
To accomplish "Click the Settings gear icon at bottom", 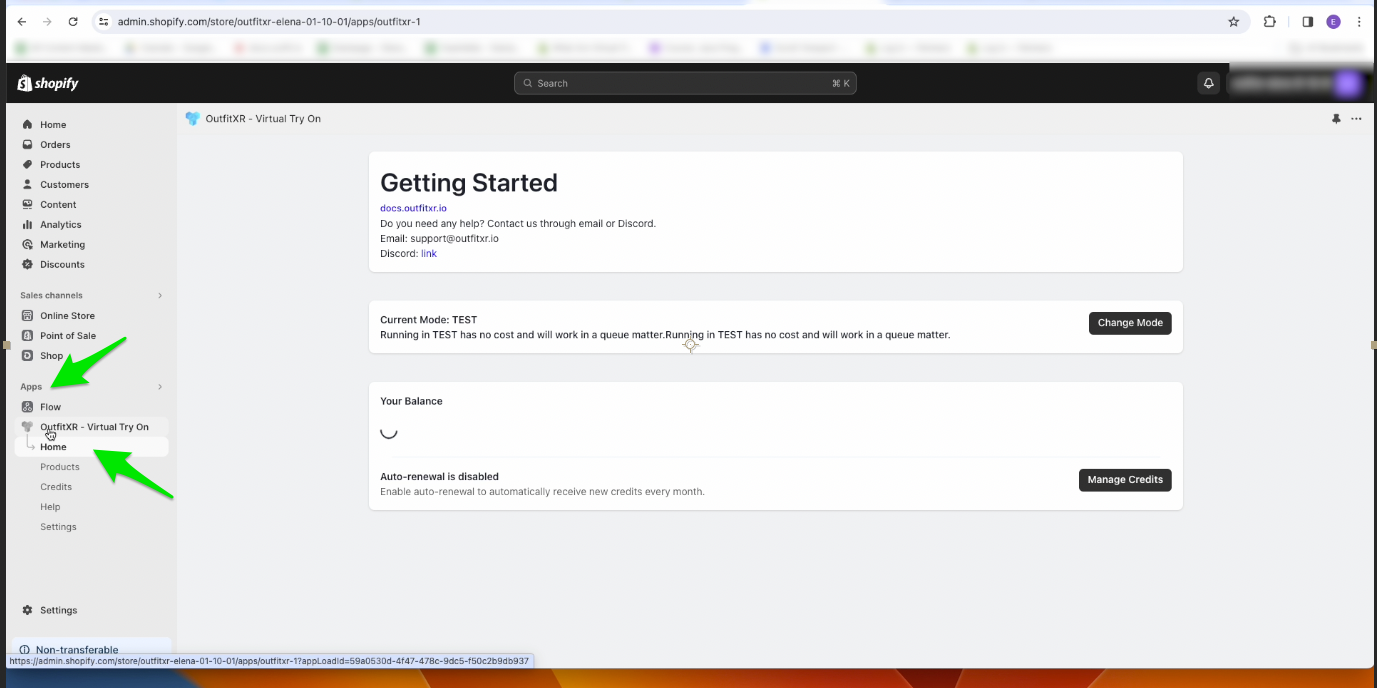I will (x=27, y=610).
